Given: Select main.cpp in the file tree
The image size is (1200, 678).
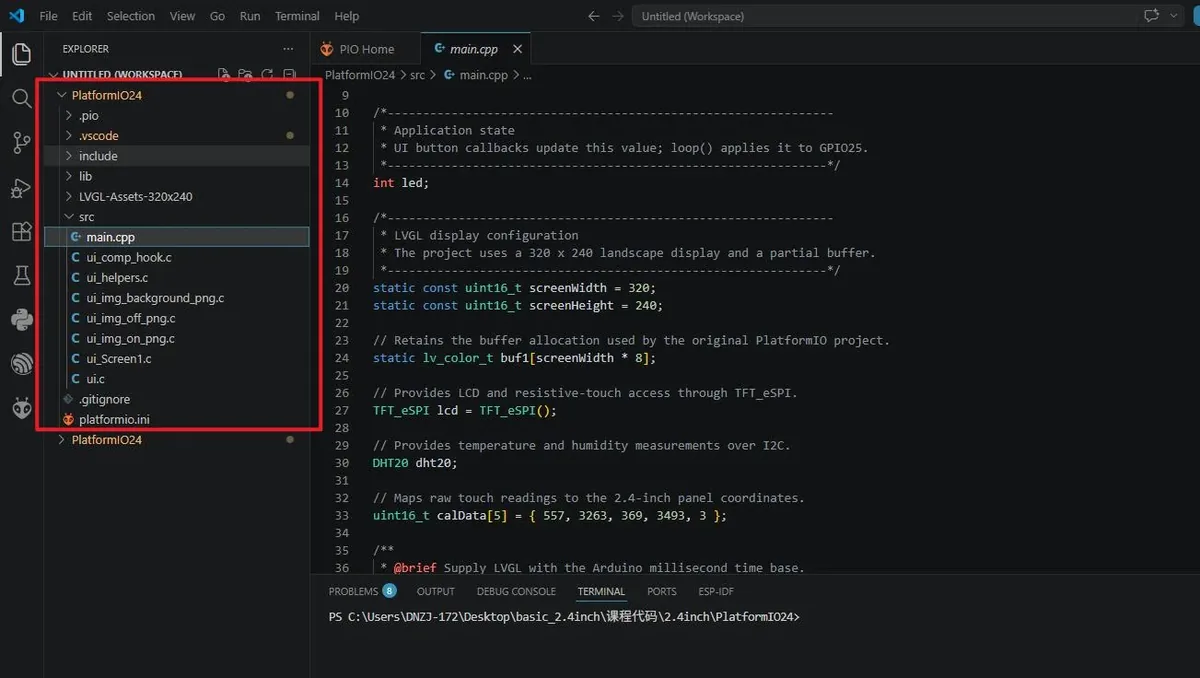Looking at the screenshot, I should pyautogui.click(x=176, y=237).
